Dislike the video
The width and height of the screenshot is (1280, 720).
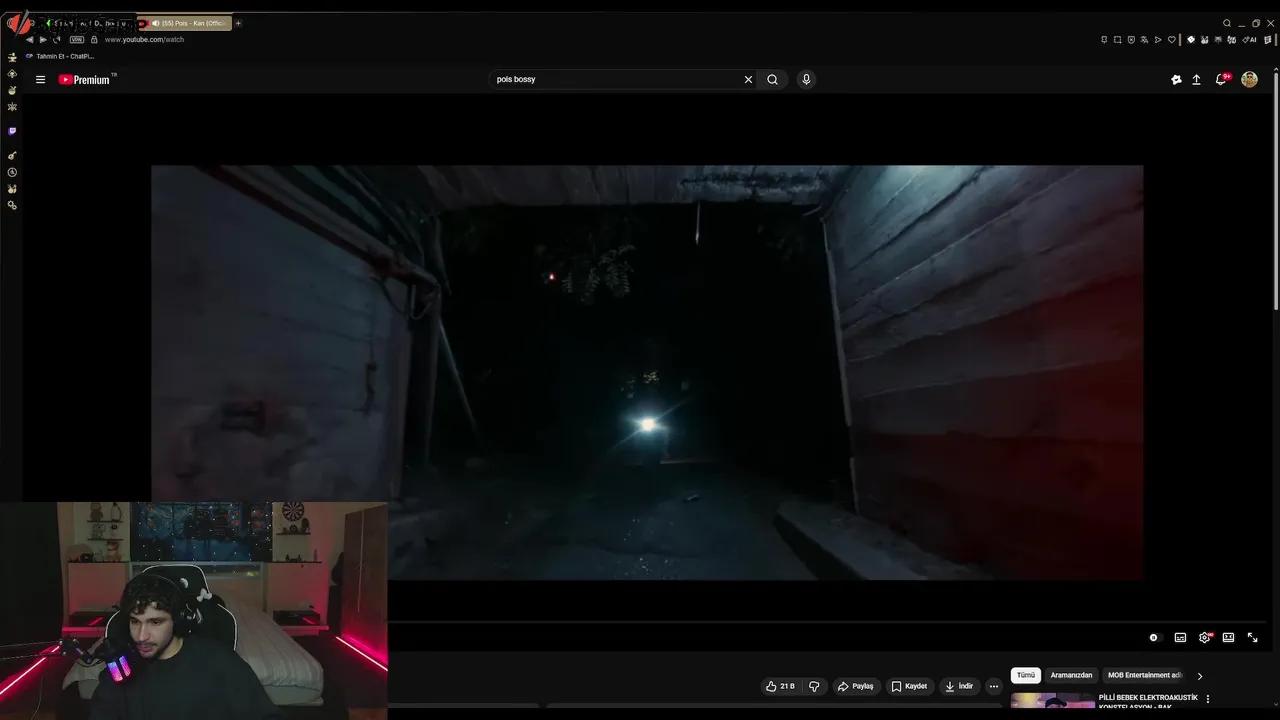814,686
